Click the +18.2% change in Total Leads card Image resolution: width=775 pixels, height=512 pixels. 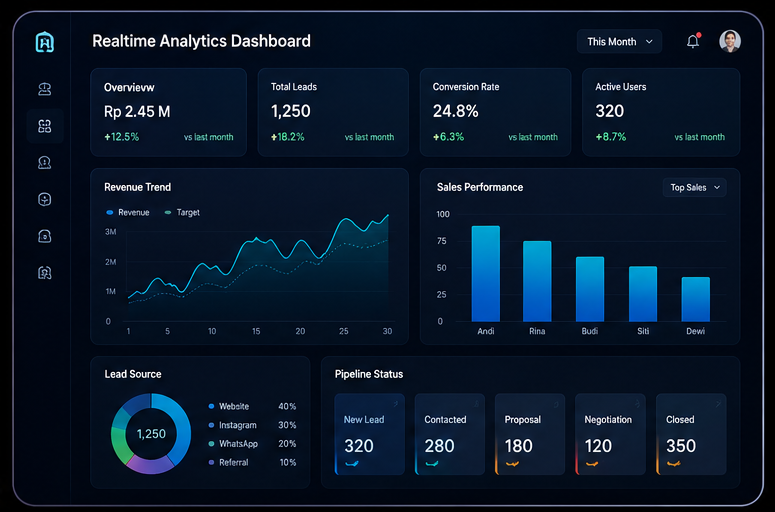pyautogui.click(x=288, y=137)
